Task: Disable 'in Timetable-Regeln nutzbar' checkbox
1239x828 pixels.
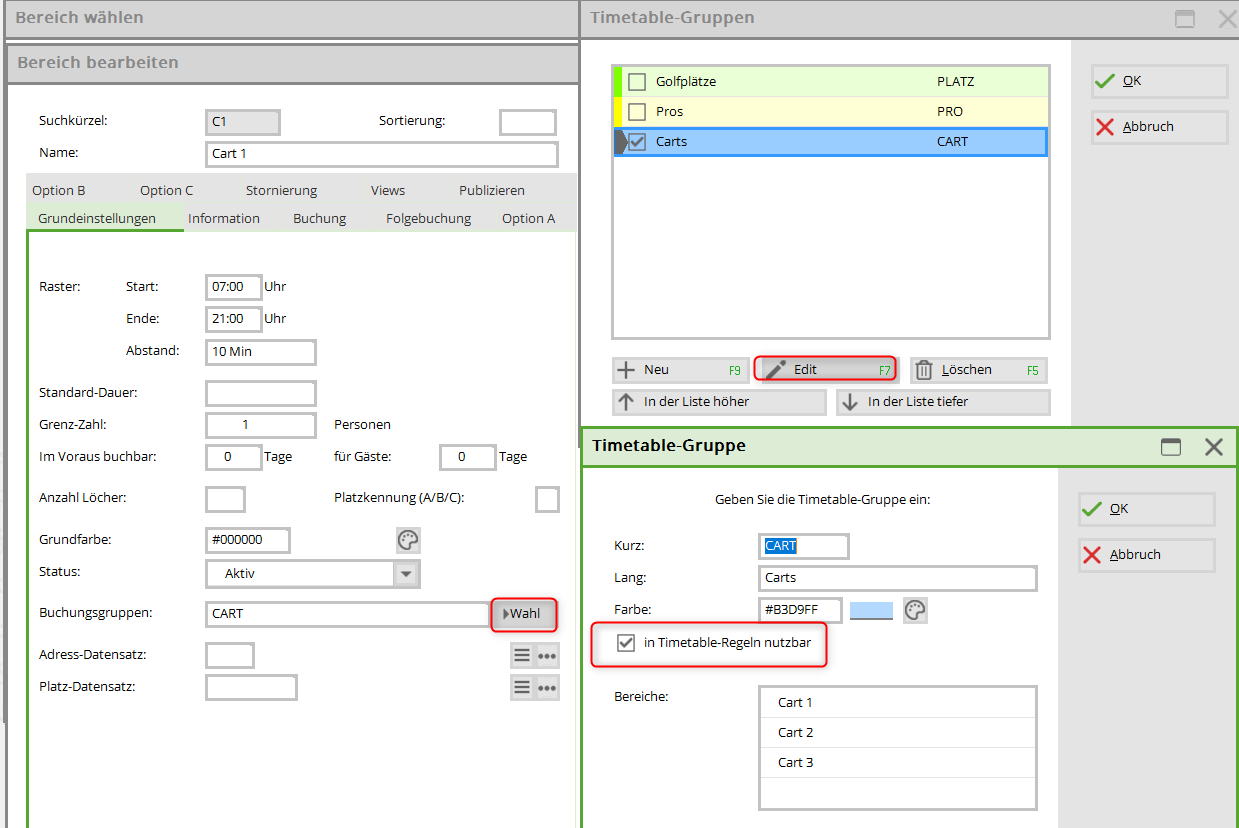Action: click(x=626, y=643)
